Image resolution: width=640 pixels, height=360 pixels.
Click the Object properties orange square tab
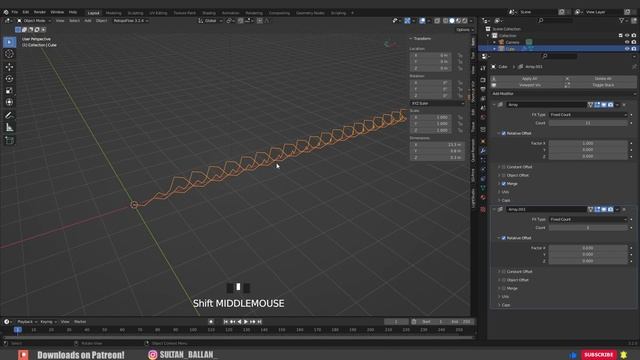[x=483, y=141]
